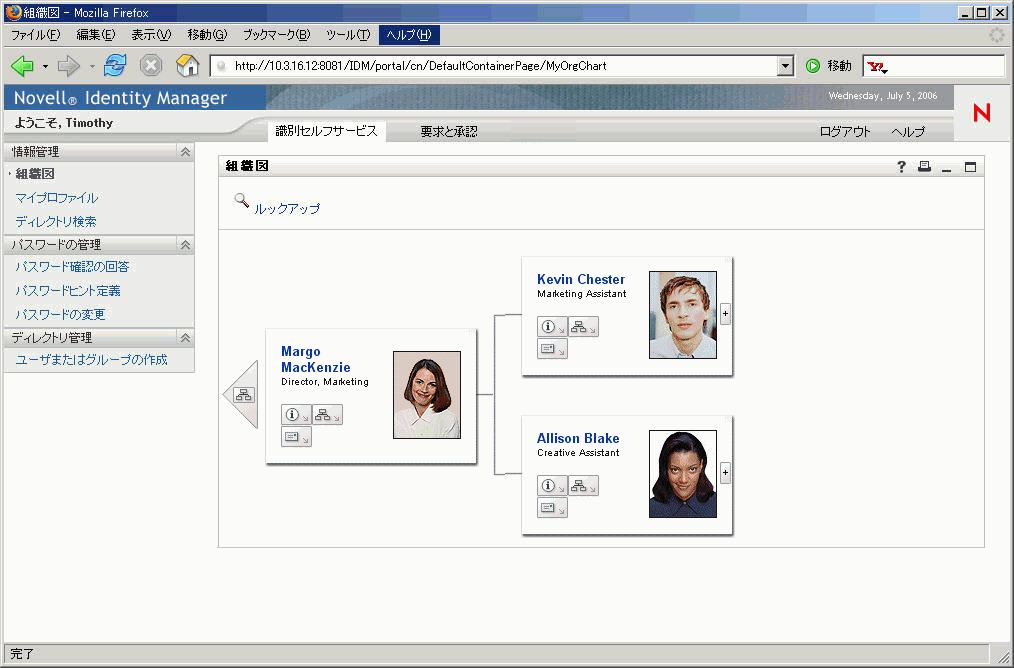The image size is (1014, 668).
Task: Maximize the 組織図 portlet
Action: point(970,167)
